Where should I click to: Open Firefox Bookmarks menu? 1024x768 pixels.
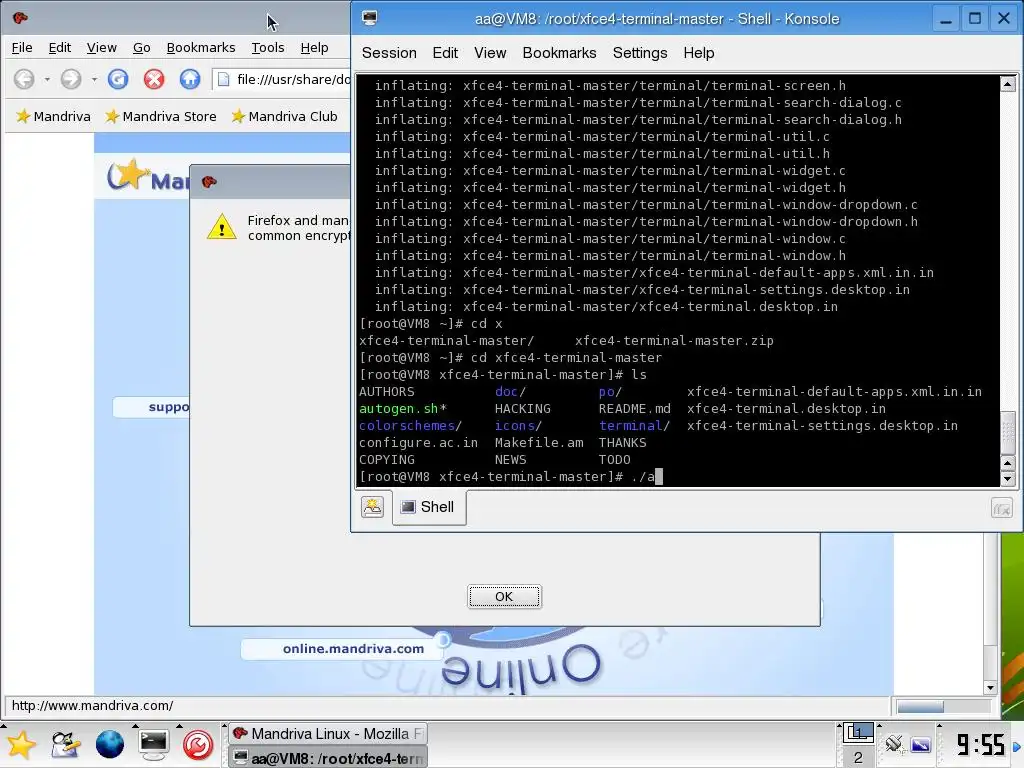tap(200, 48)
